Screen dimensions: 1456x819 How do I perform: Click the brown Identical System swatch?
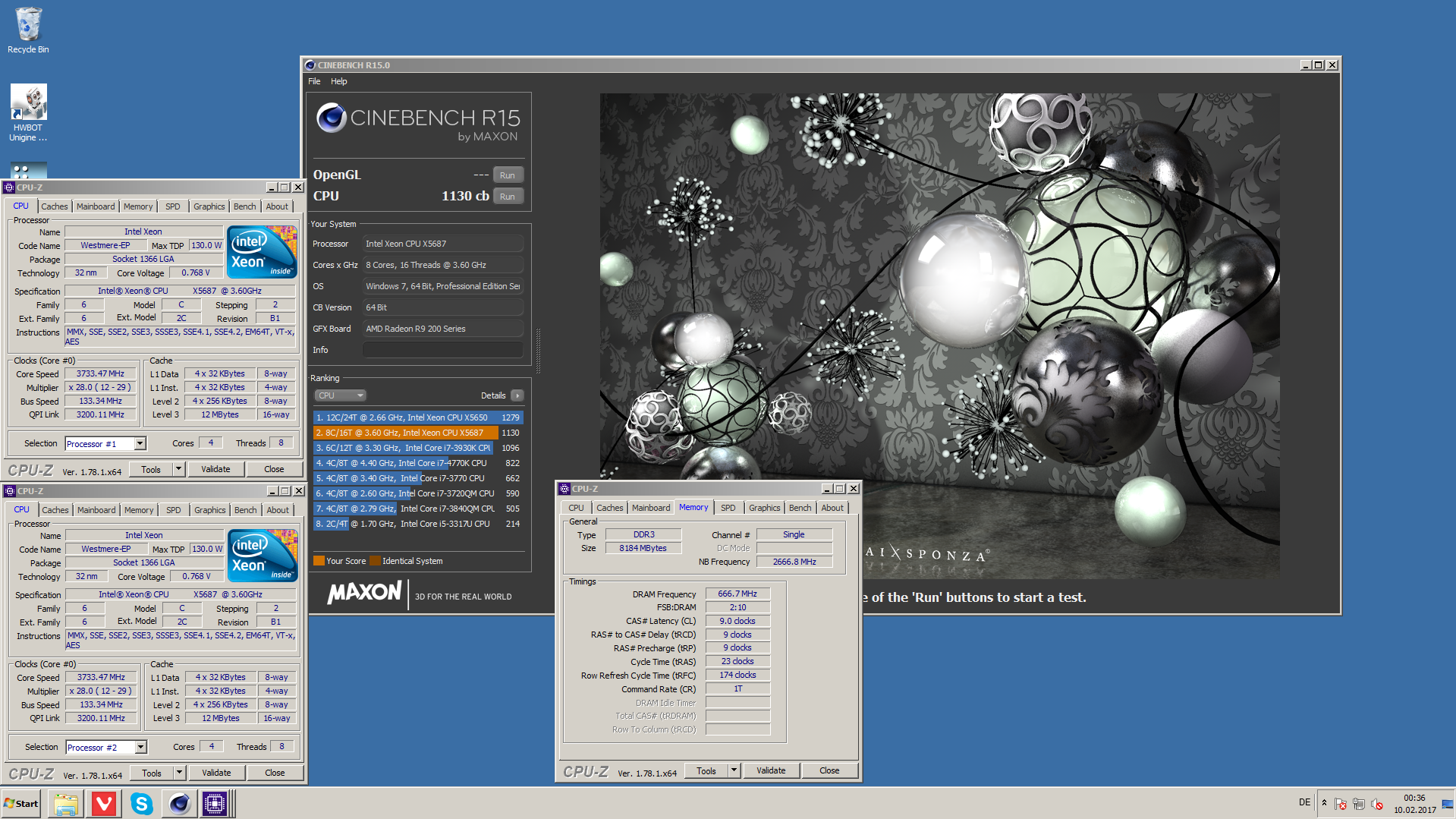click(375, 561)
